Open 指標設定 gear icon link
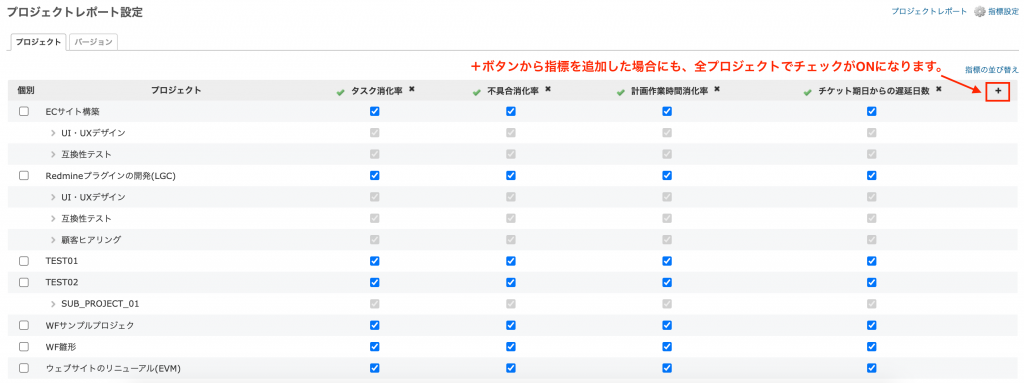The height and width of the screenshot is (383, 1024). 997,12
